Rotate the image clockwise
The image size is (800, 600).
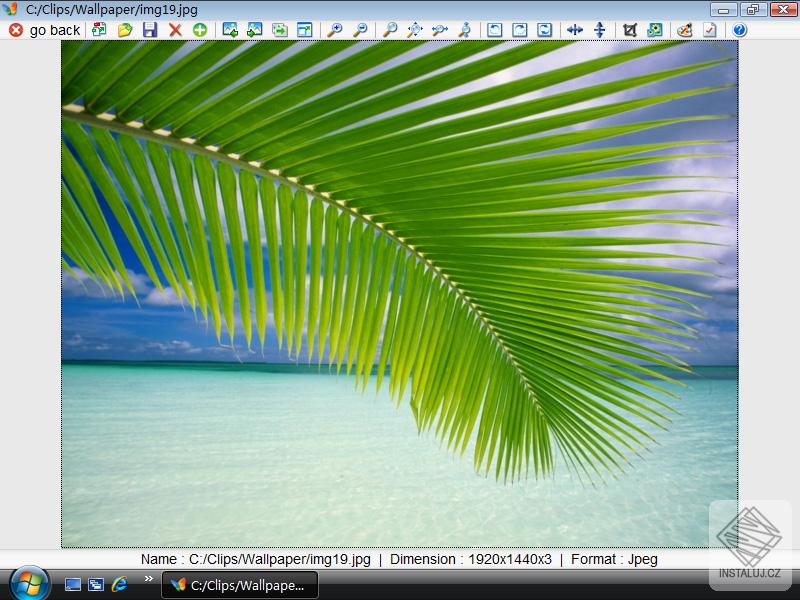(x=520, y=30)
